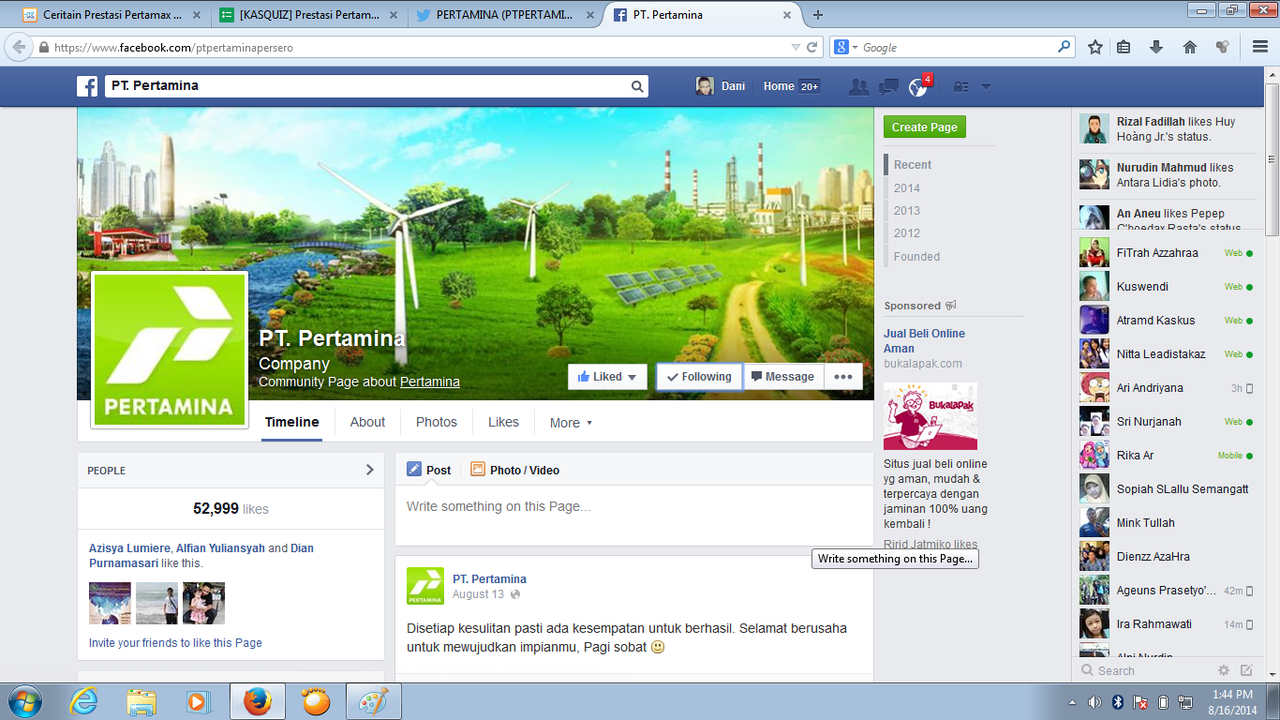Bookmark this page with the star icon
The width and height of the screenshot is (1280, 720).
pyautogui.click(x=1095, y=47)
